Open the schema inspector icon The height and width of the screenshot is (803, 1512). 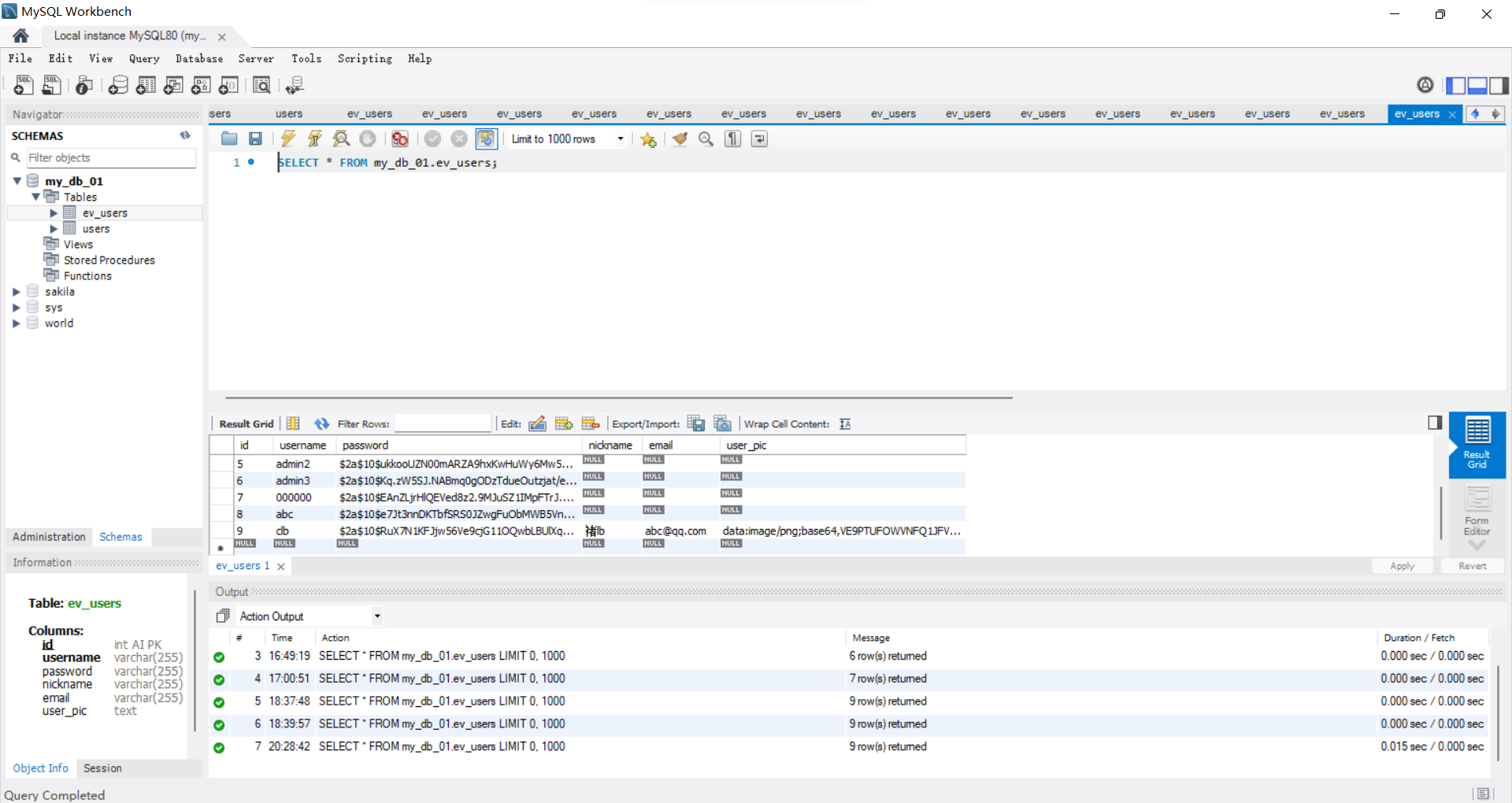[84, 85]
